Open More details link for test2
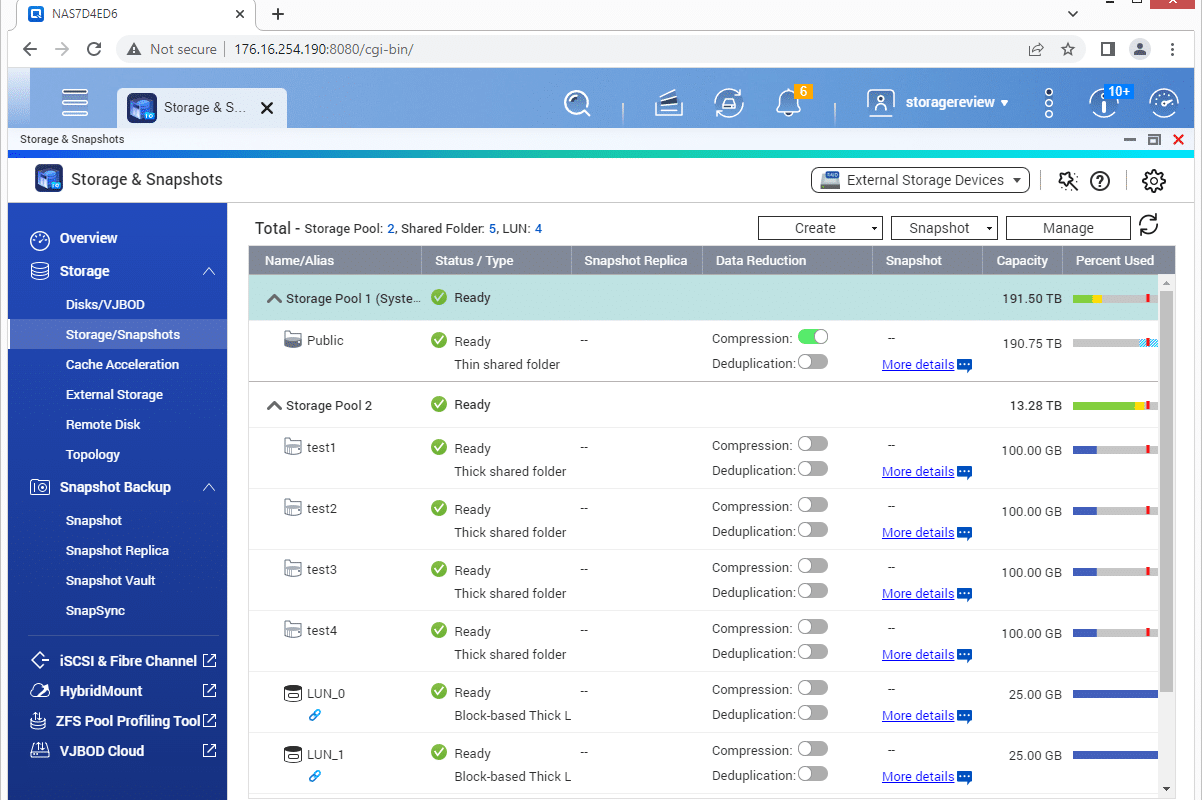This screenshot has width=1202, height=800. [x=918, y=533]
